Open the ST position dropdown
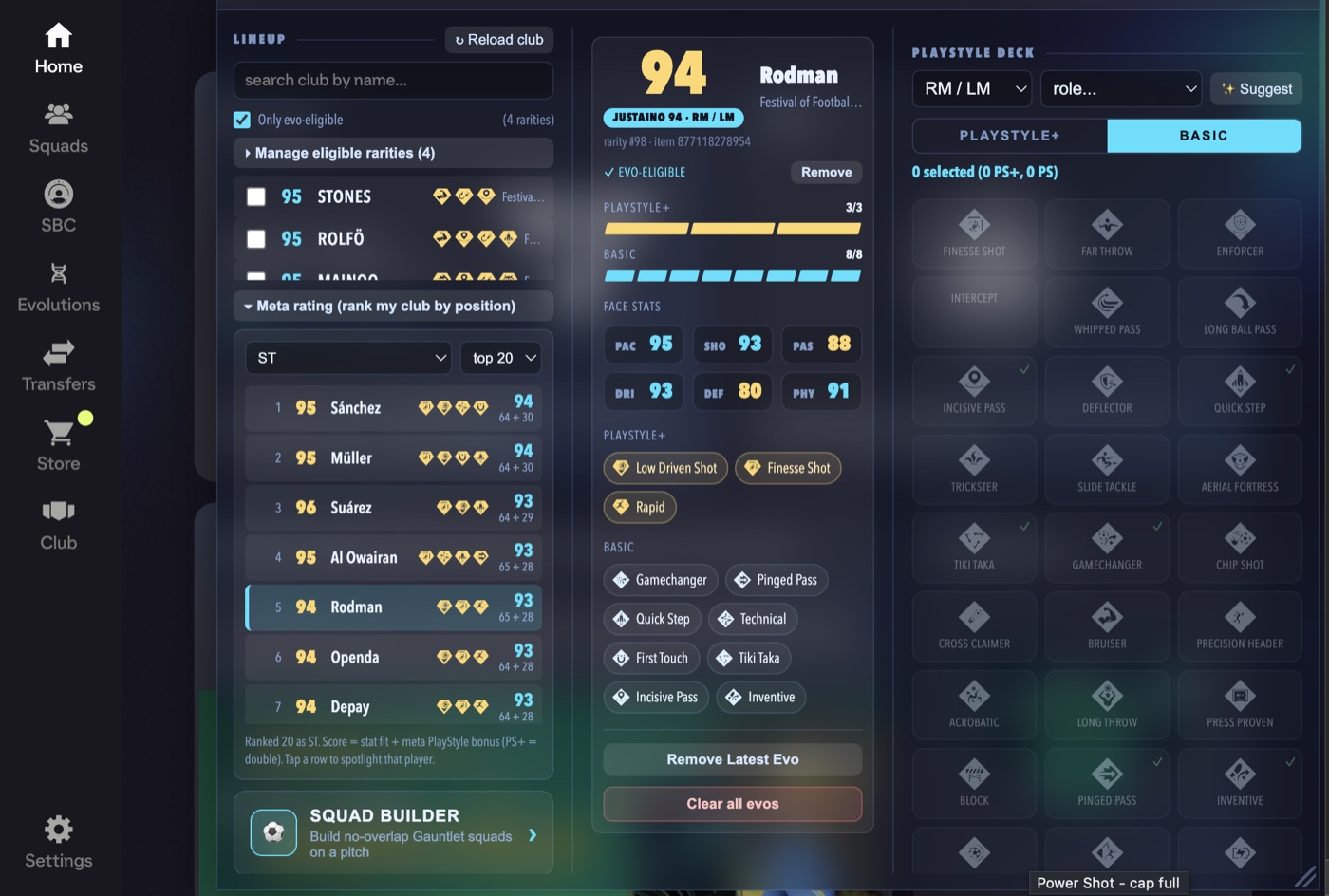This screenshot has height=896, width=1329. point(348,358)
